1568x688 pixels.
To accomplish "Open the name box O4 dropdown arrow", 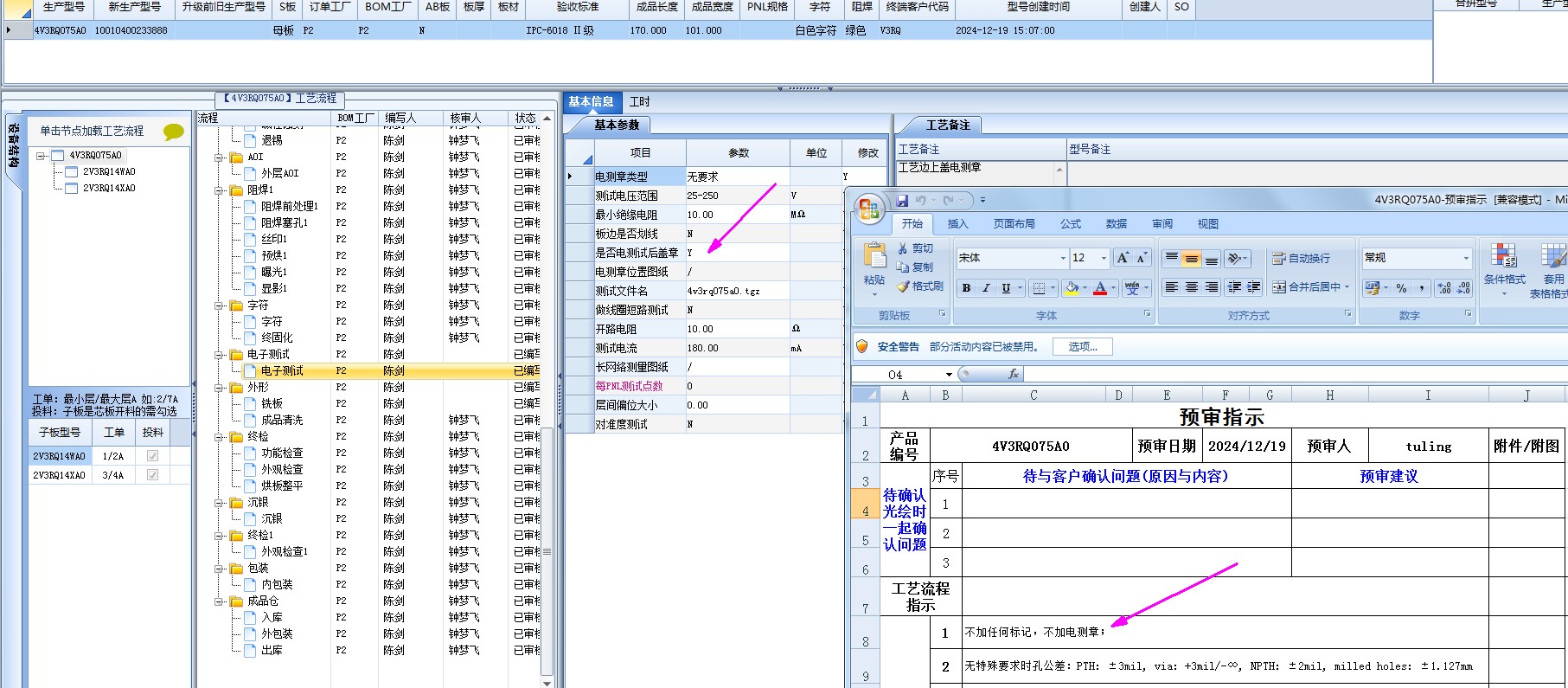I will pyautogui.click(x=949, y=375).
